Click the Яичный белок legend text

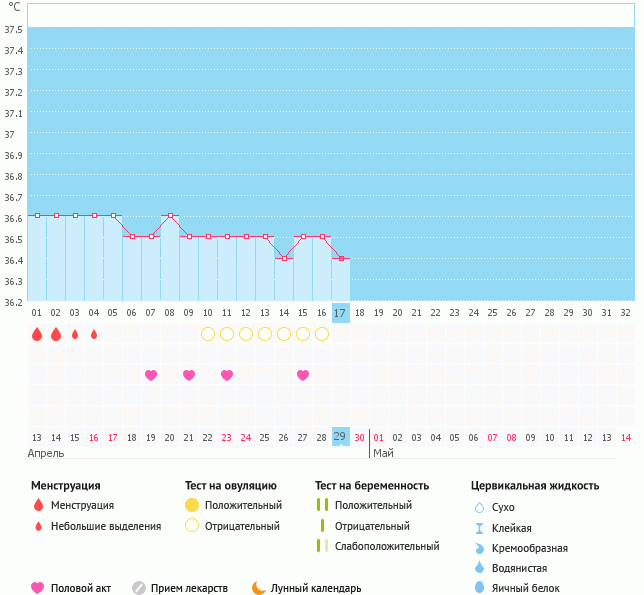(526, 588)
